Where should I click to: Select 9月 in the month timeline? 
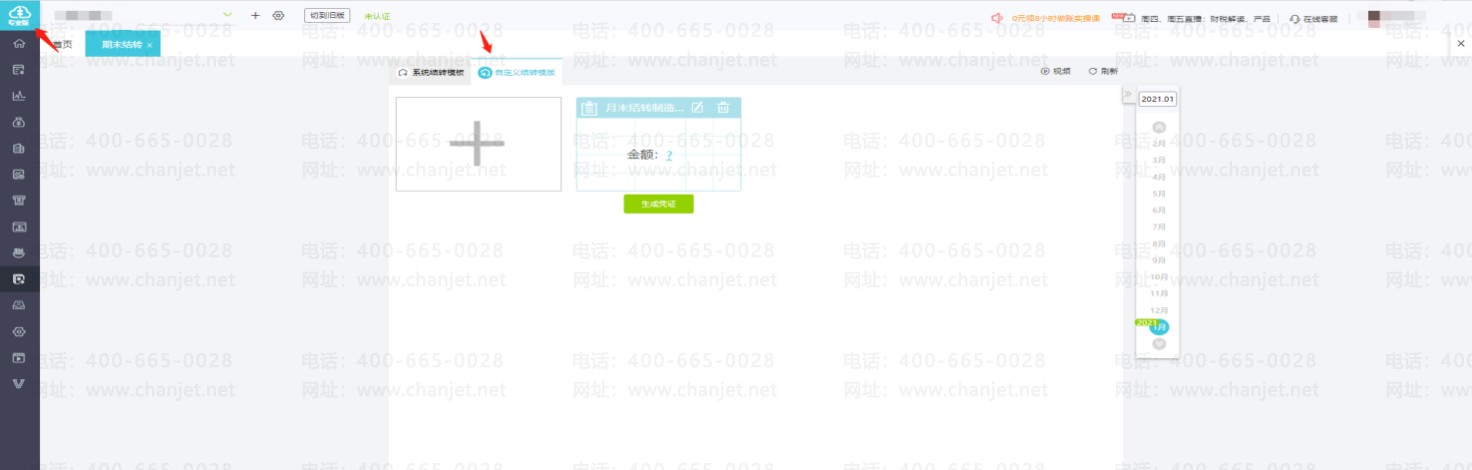click(x=1159, y=260)
